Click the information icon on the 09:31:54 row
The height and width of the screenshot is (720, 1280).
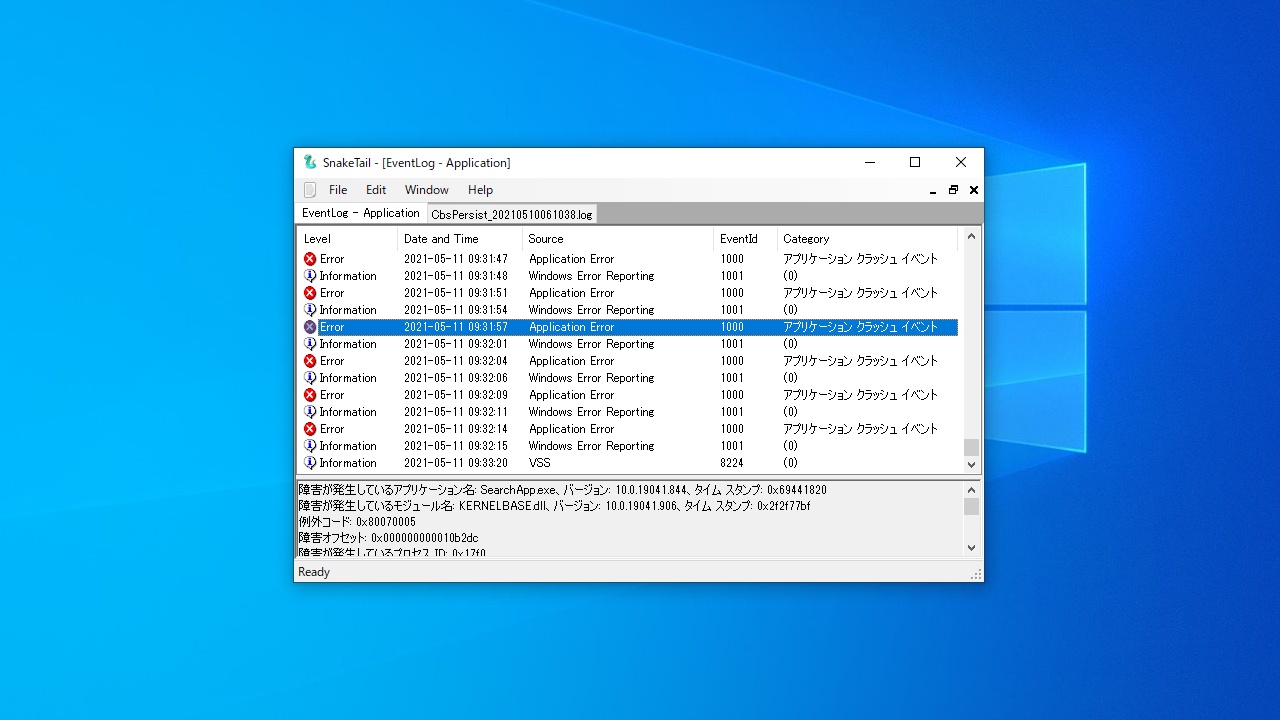click(310, 310)
